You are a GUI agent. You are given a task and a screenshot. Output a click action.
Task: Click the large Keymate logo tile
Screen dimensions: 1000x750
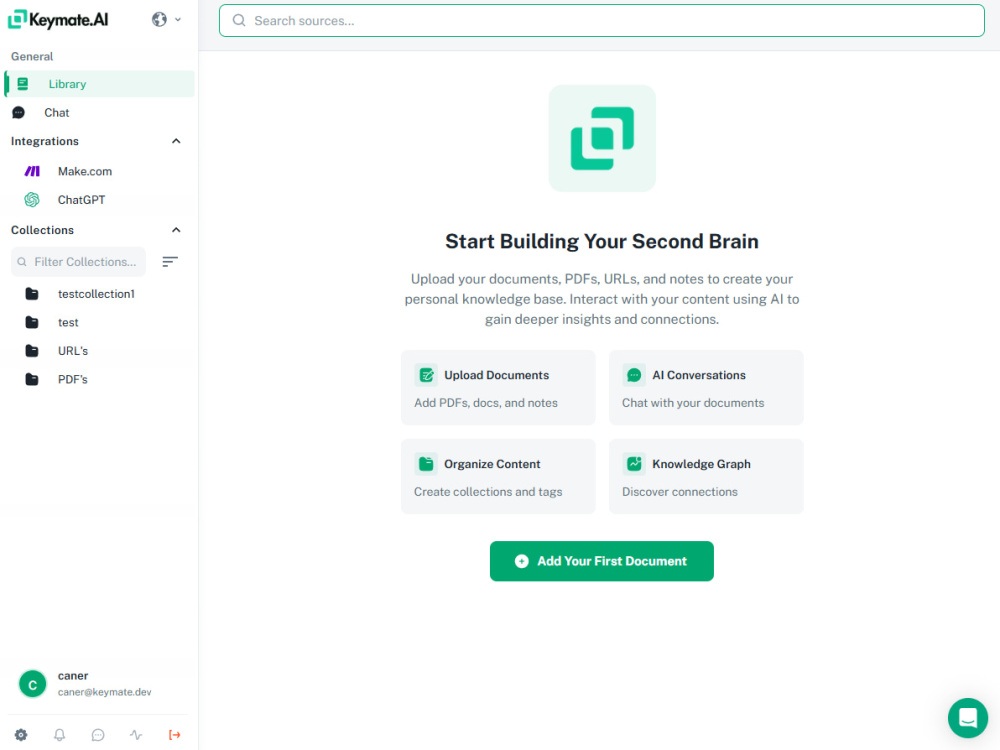tap(602, 138)
